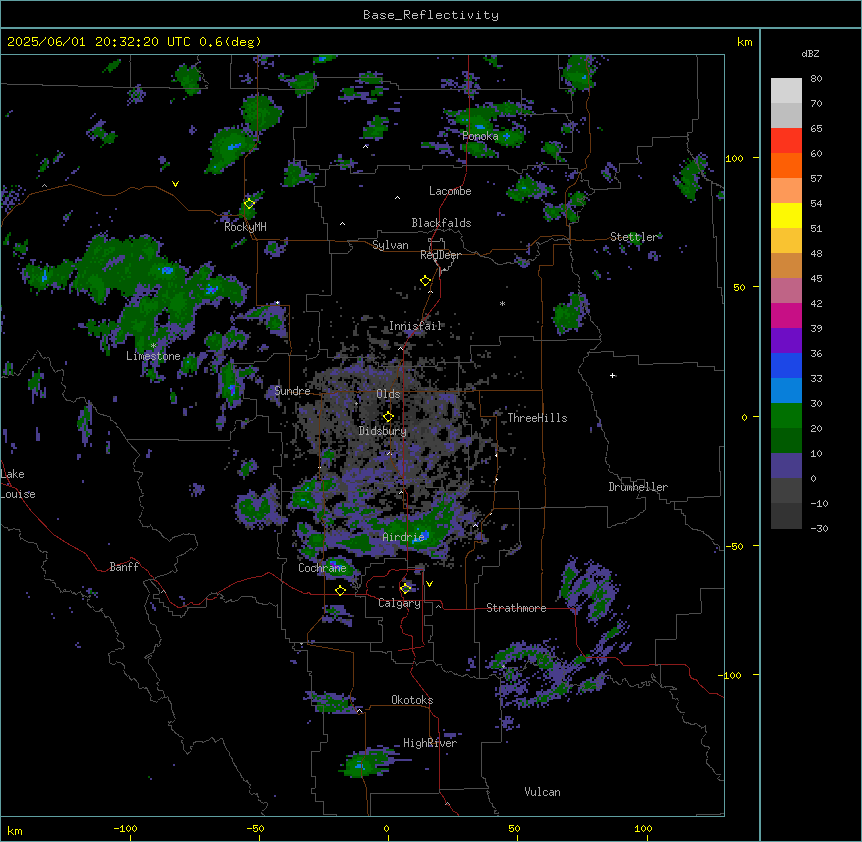Image resolution: width=862 pixels, height=842 pixels.
Task: Click the Sylvan label
Action: click(x=390, y=245)
